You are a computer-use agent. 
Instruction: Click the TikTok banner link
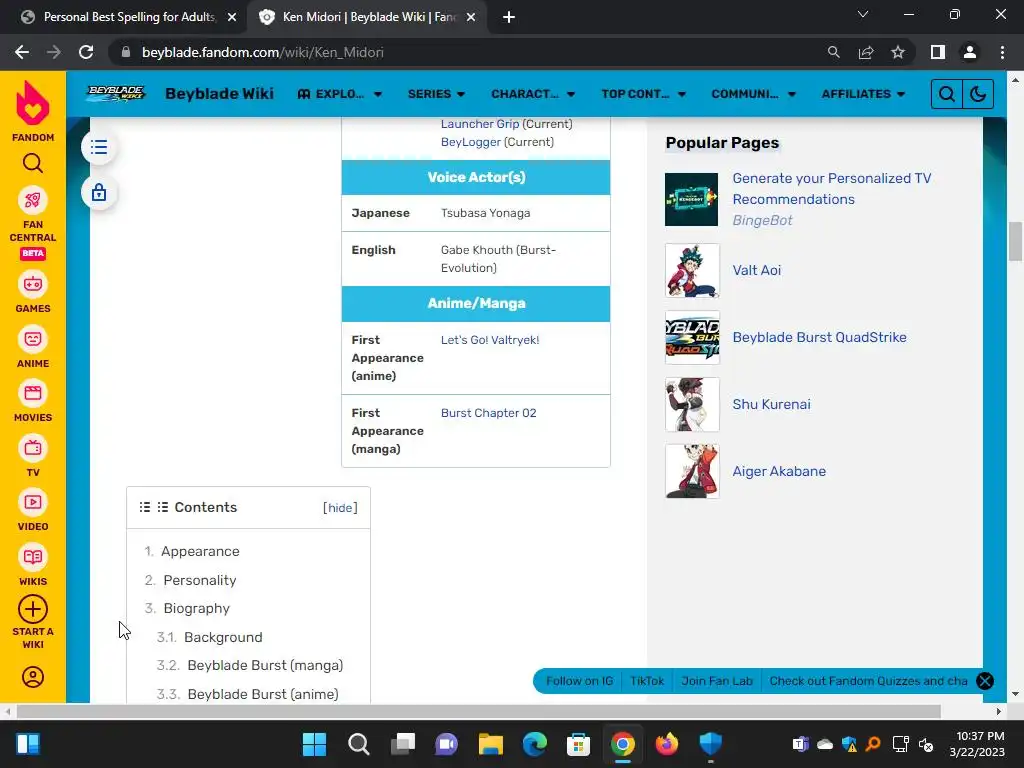(x=647, y=681)
